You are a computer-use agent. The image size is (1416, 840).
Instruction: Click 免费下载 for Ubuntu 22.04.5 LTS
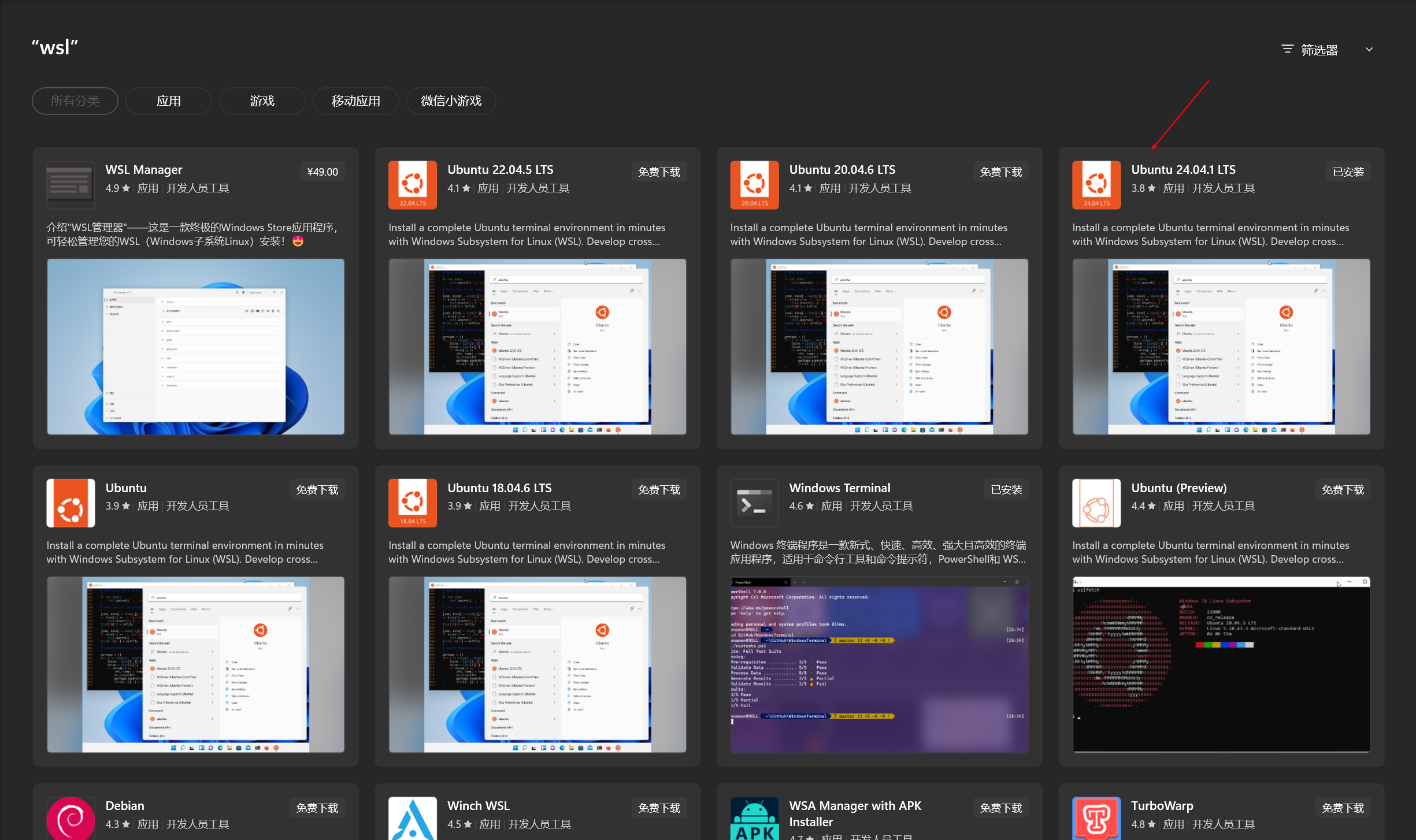point(658,172)
